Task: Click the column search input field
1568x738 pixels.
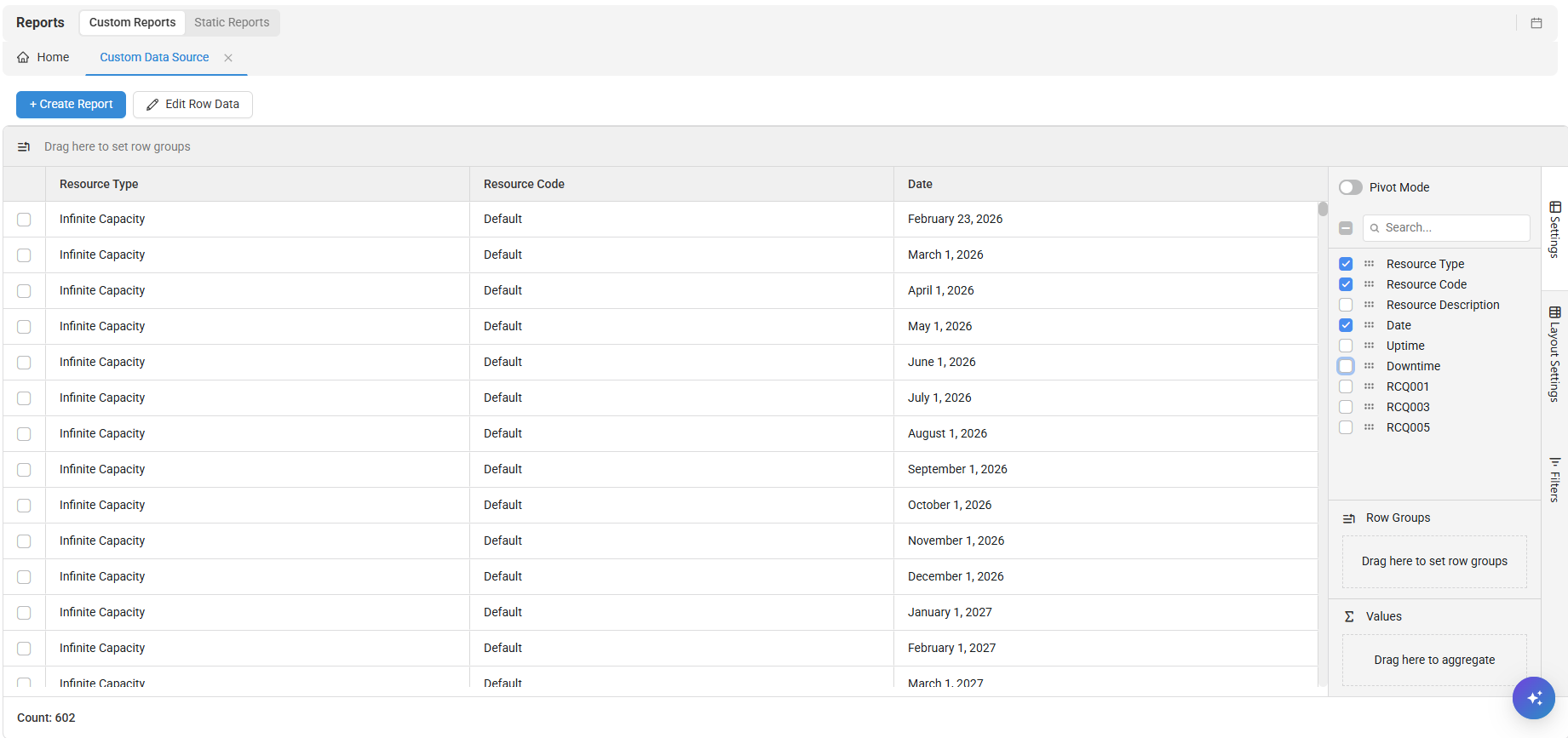Action: 1453,227
